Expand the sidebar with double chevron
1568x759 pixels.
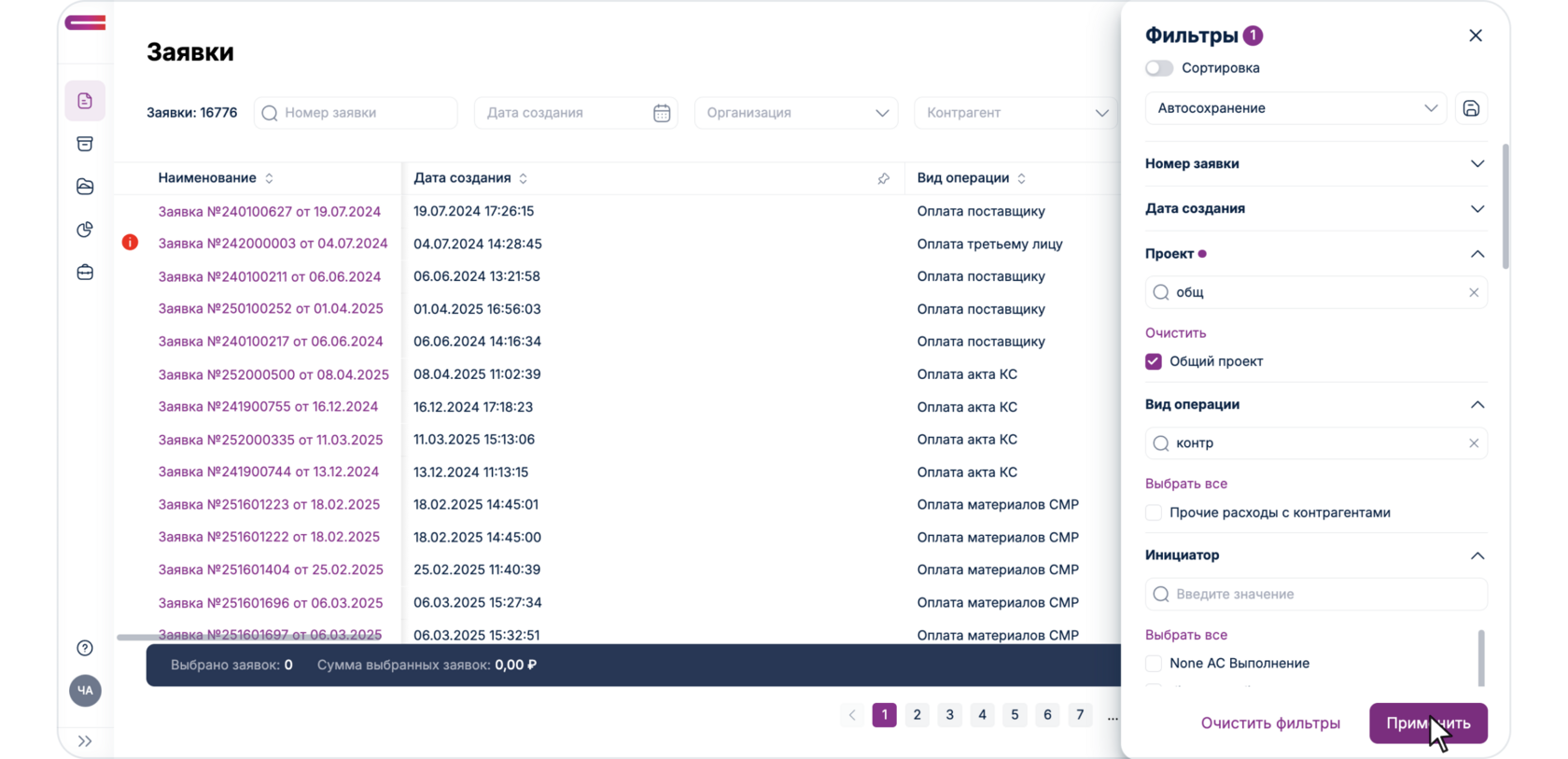pyautogui.click(x=85, y=741)
